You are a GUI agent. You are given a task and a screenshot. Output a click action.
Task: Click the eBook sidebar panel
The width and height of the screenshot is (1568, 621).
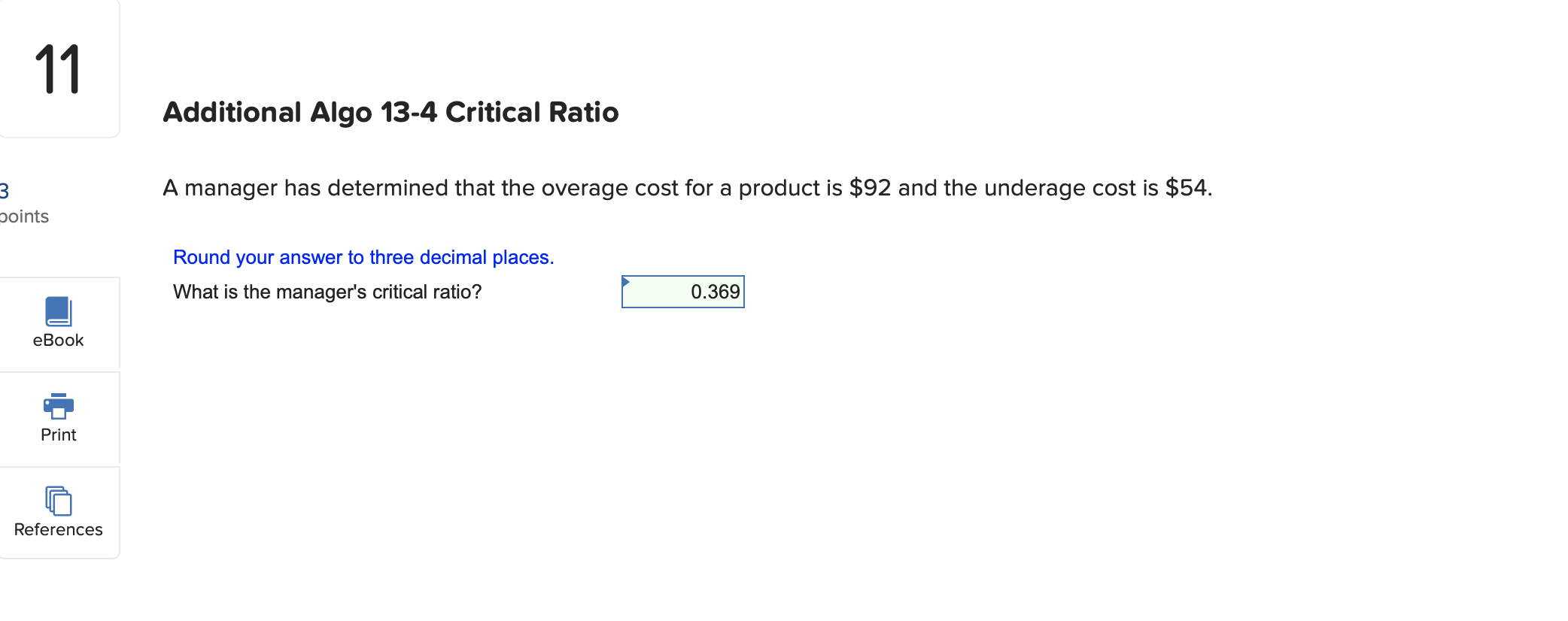[x=59, y=323]
